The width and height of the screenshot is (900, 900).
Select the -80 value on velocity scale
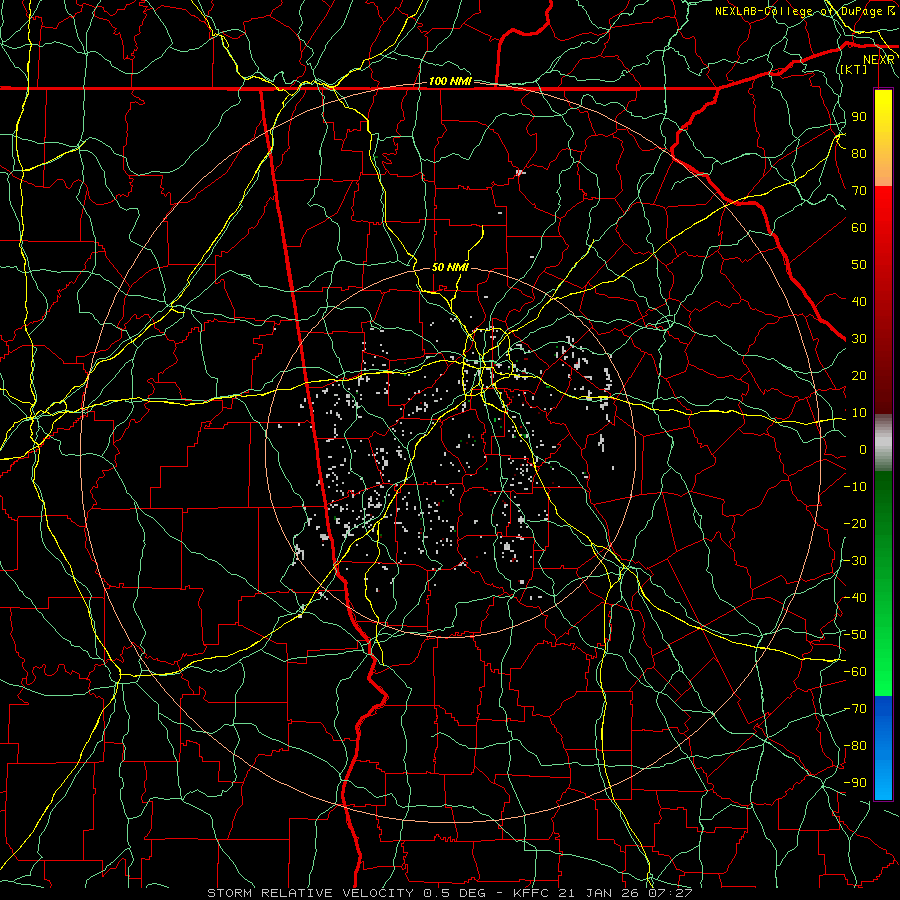click(855, 746)
